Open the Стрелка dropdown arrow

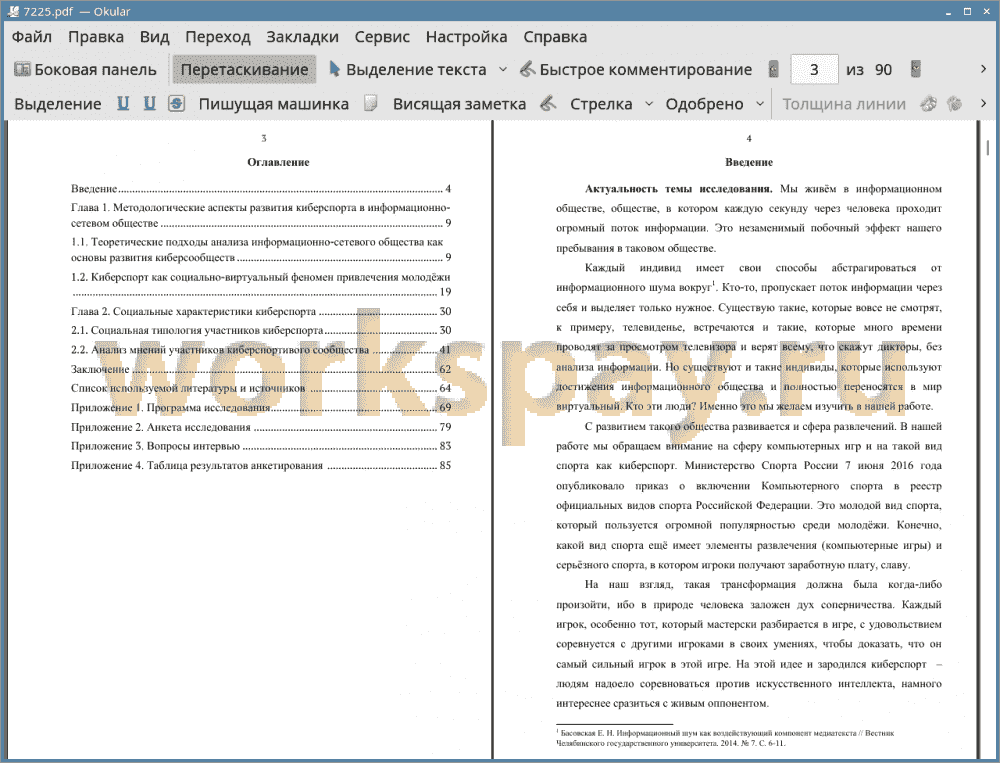click(649, 103)
